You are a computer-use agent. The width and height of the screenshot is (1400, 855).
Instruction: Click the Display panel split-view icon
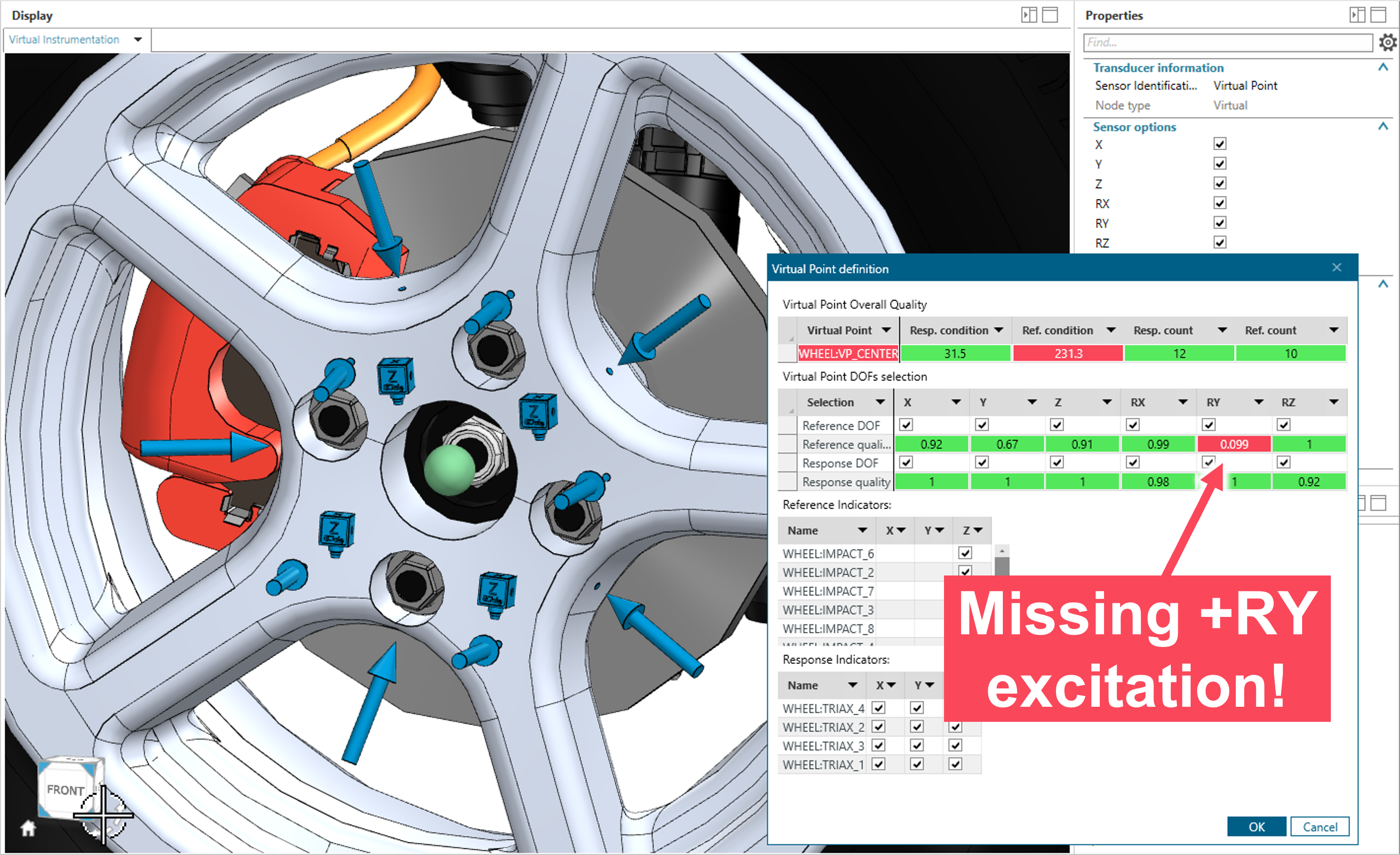[1029, 15]
